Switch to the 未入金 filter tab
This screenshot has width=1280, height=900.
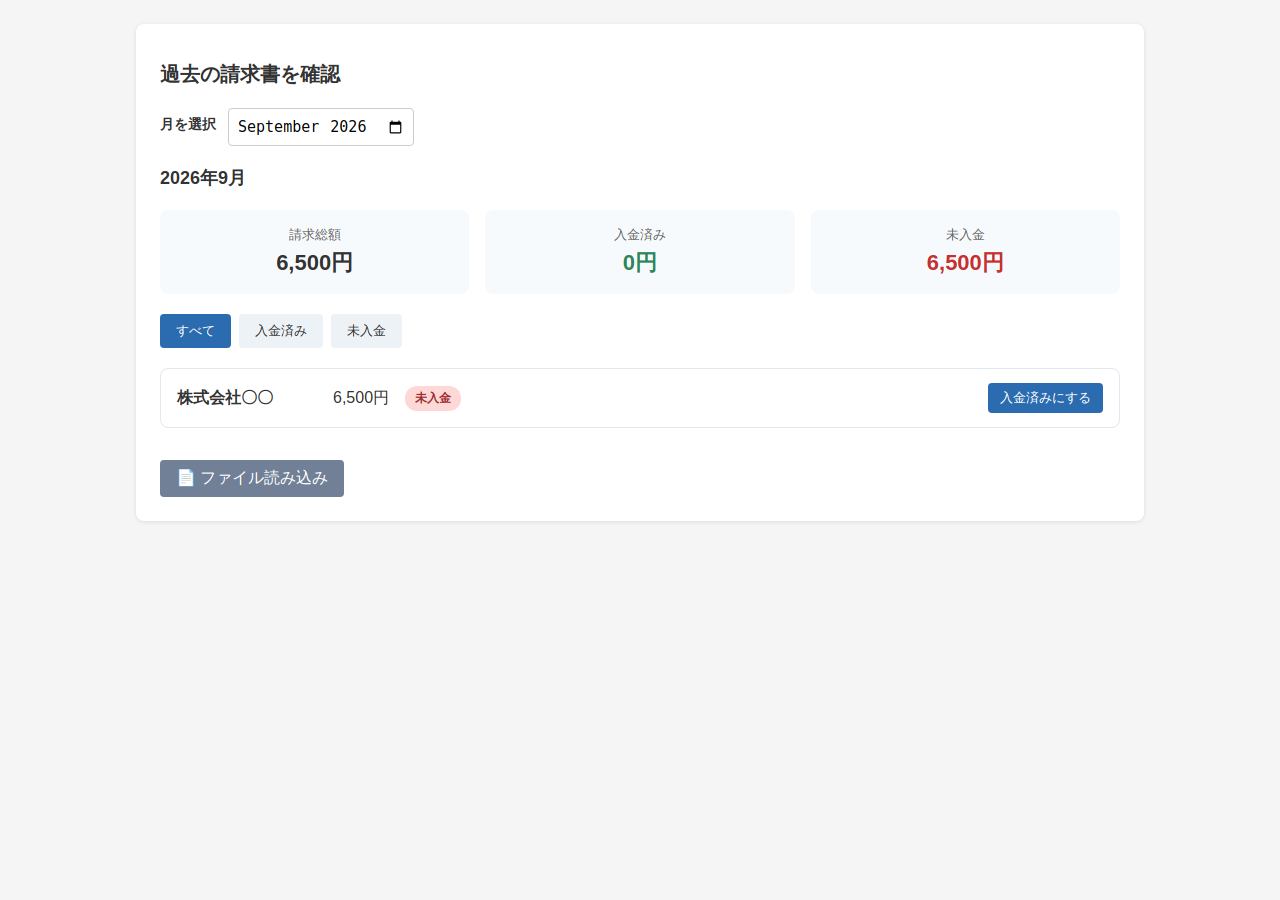click(366, 331)
